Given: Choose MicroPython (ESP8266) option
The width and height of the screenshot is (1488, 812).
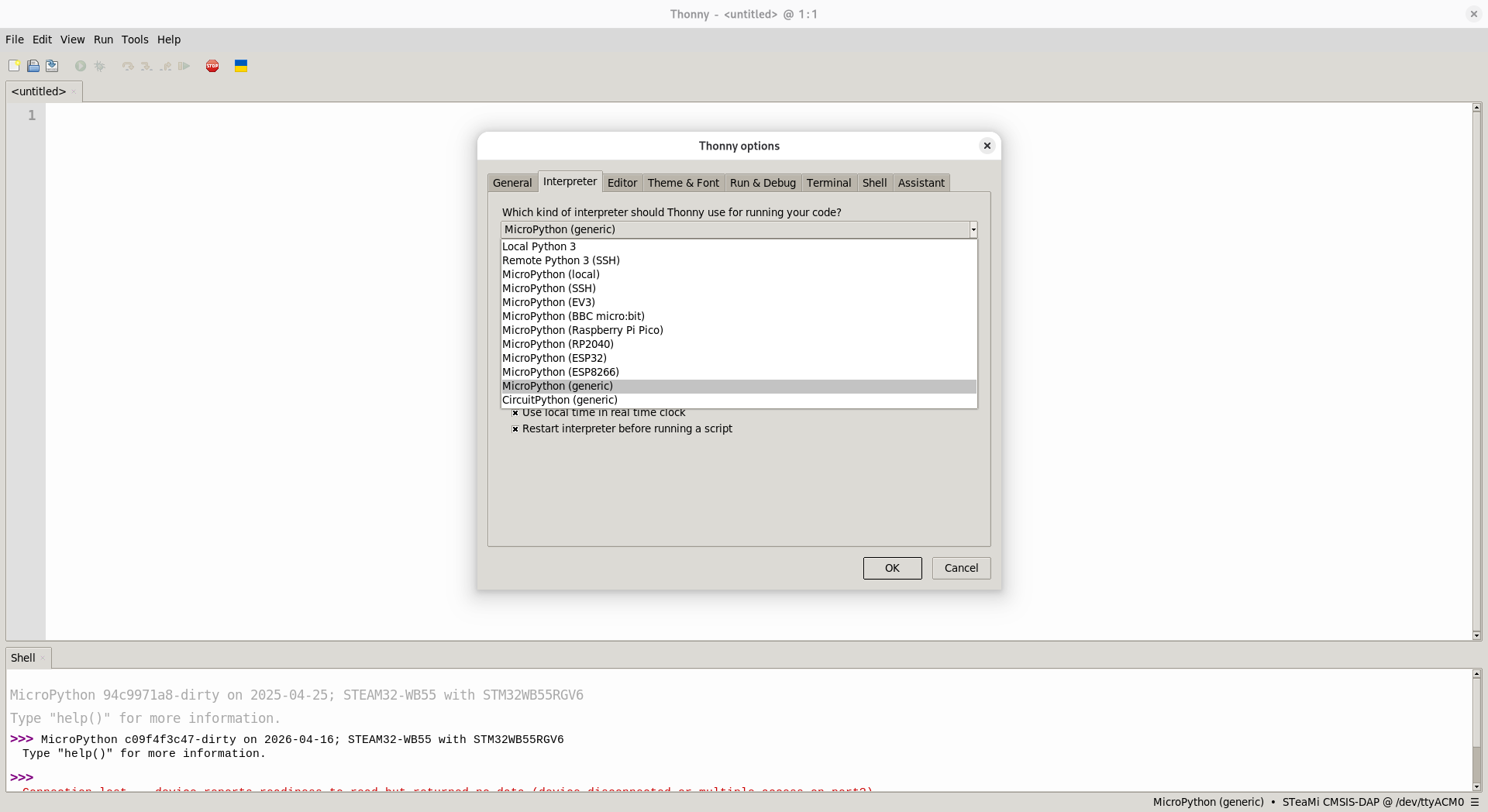Looking at the screenshot, I should point(739,372).
